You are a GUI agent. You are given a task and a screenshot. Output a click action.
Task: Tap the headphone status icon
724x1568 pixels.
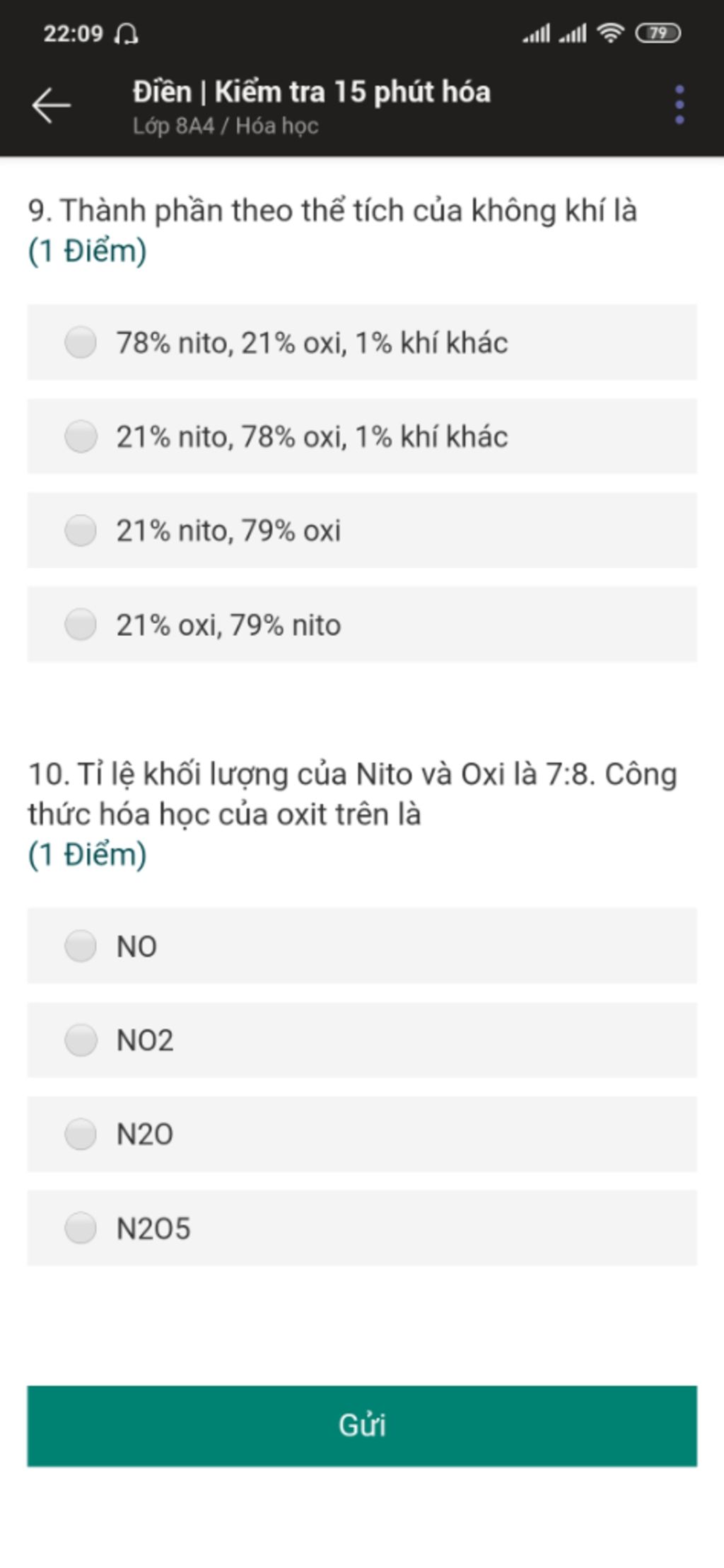pos(127,33)
